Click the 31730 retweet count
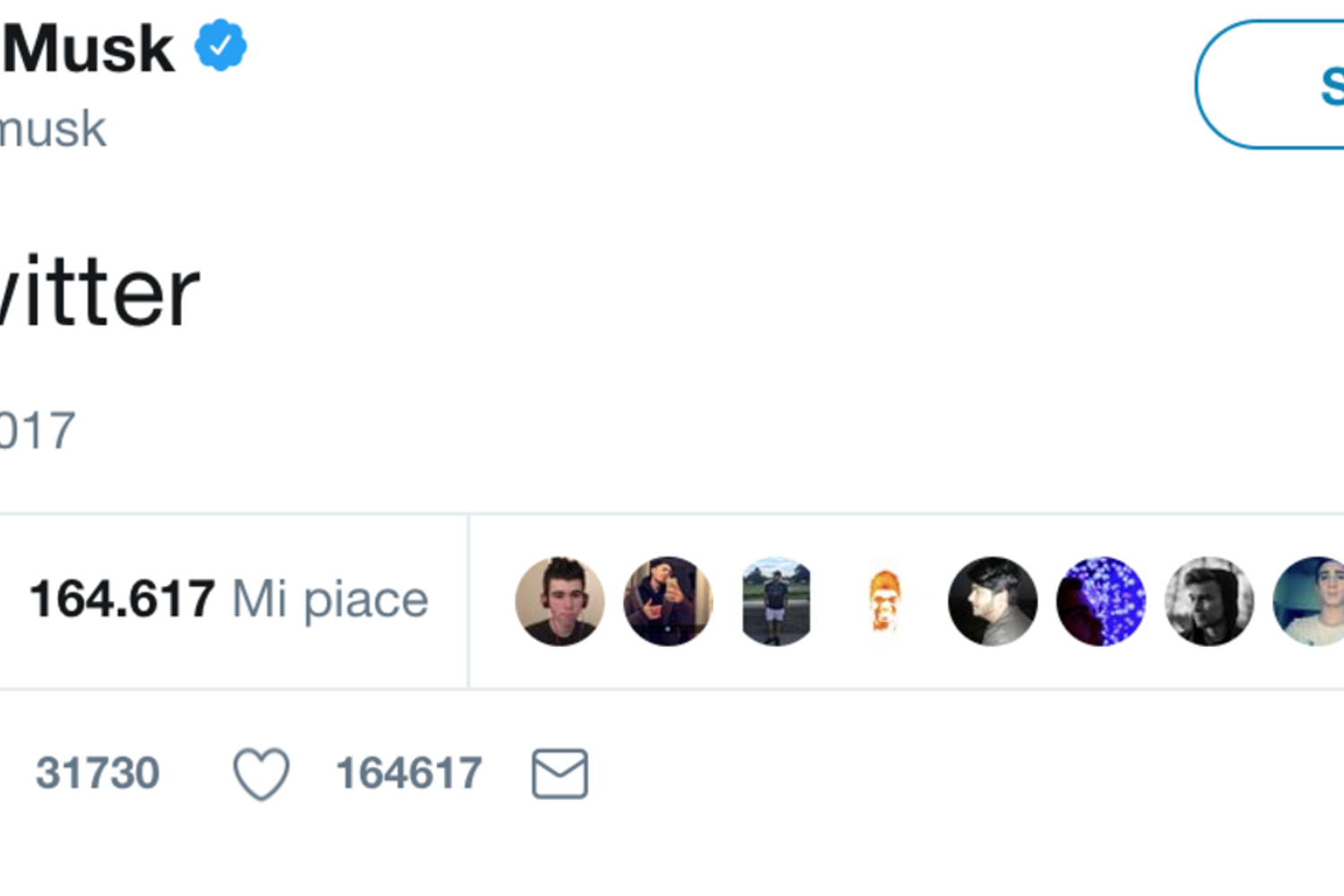 click(x=98, y=773)
